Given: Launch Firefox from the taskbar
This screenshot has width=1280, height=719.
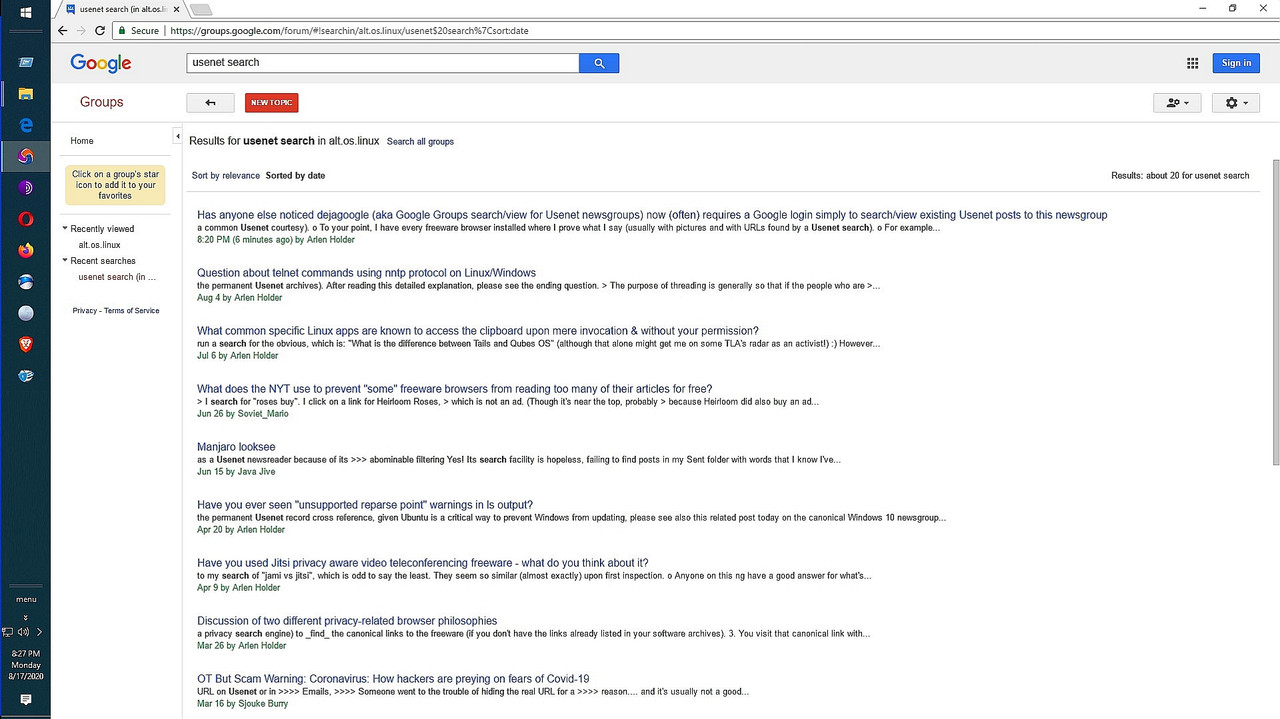Looking at the screenshot, I should [x=26, y=250].
